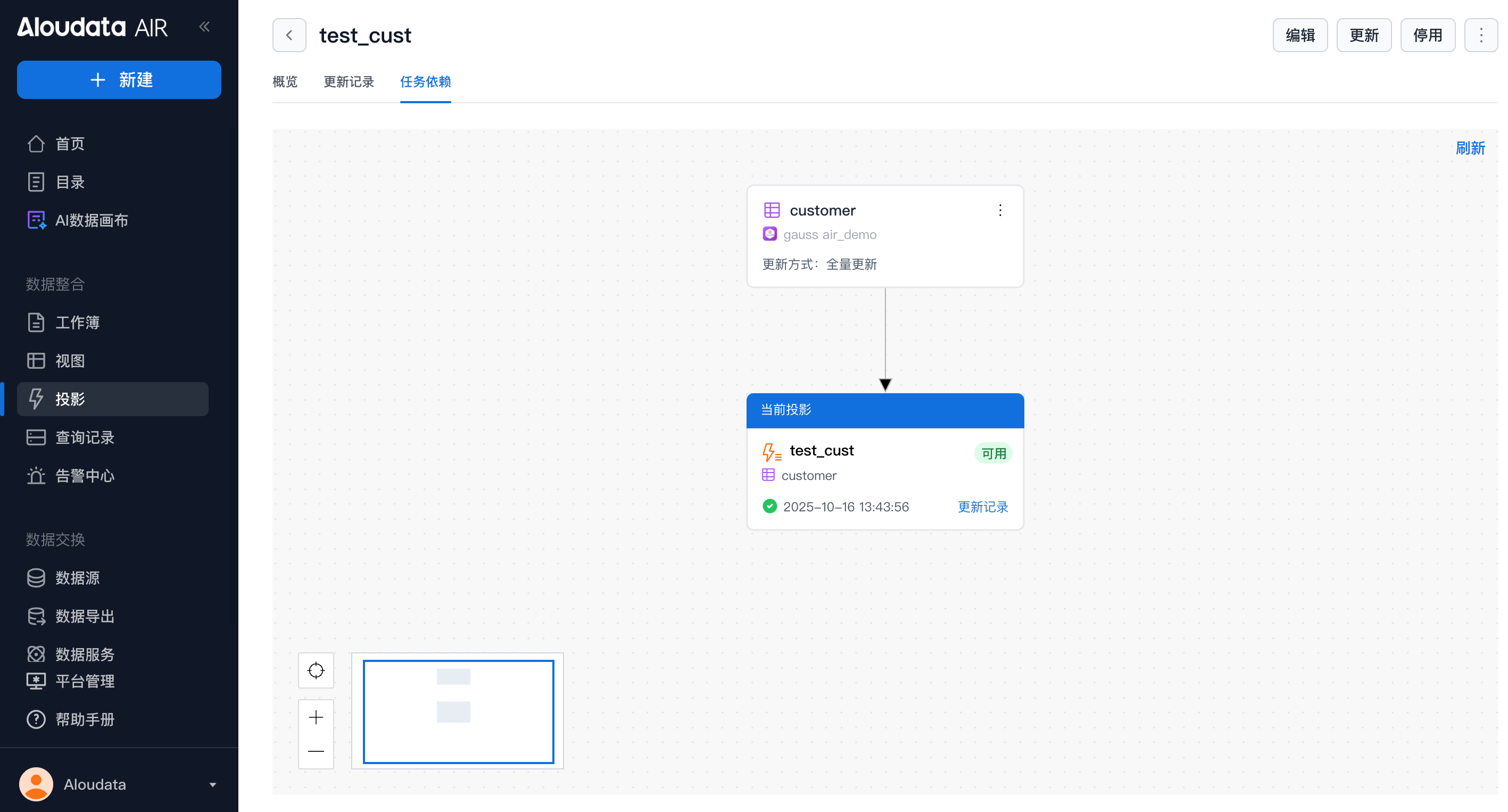Screen dimensions: 1508x812
Task: Switch to the 更新记录 tab
Action: click(x=349, y=82)
